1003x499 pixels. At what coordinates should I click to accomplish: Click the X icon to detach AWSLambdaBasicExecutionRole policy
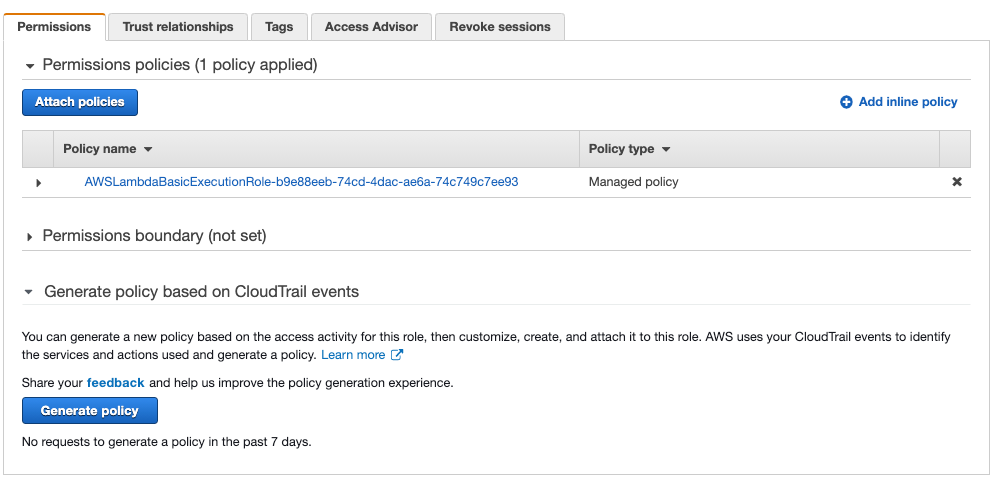click(957, 182)
